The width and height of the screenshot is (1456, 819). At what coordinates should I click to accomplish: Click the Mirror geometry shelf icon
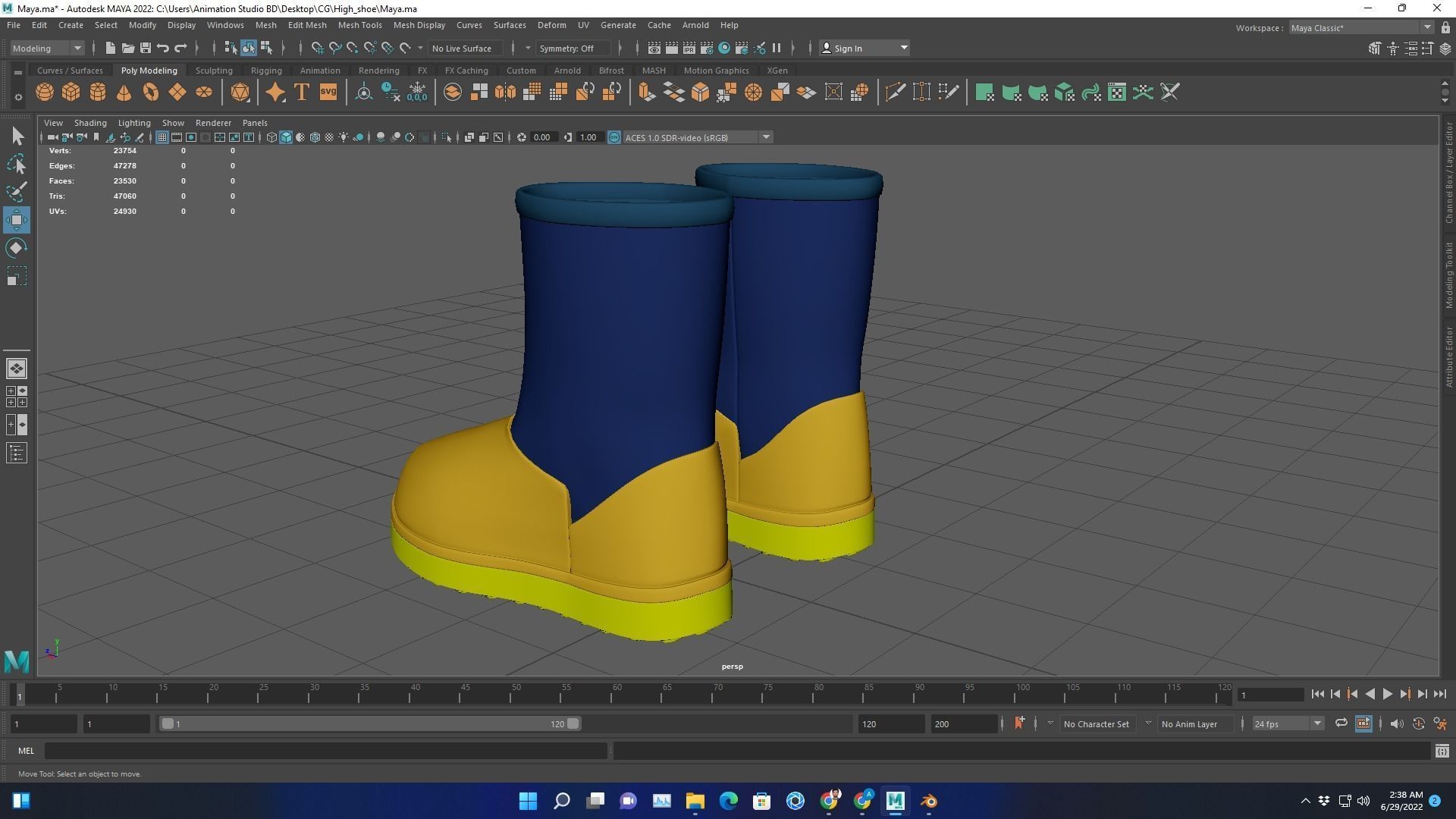point(505,93)
